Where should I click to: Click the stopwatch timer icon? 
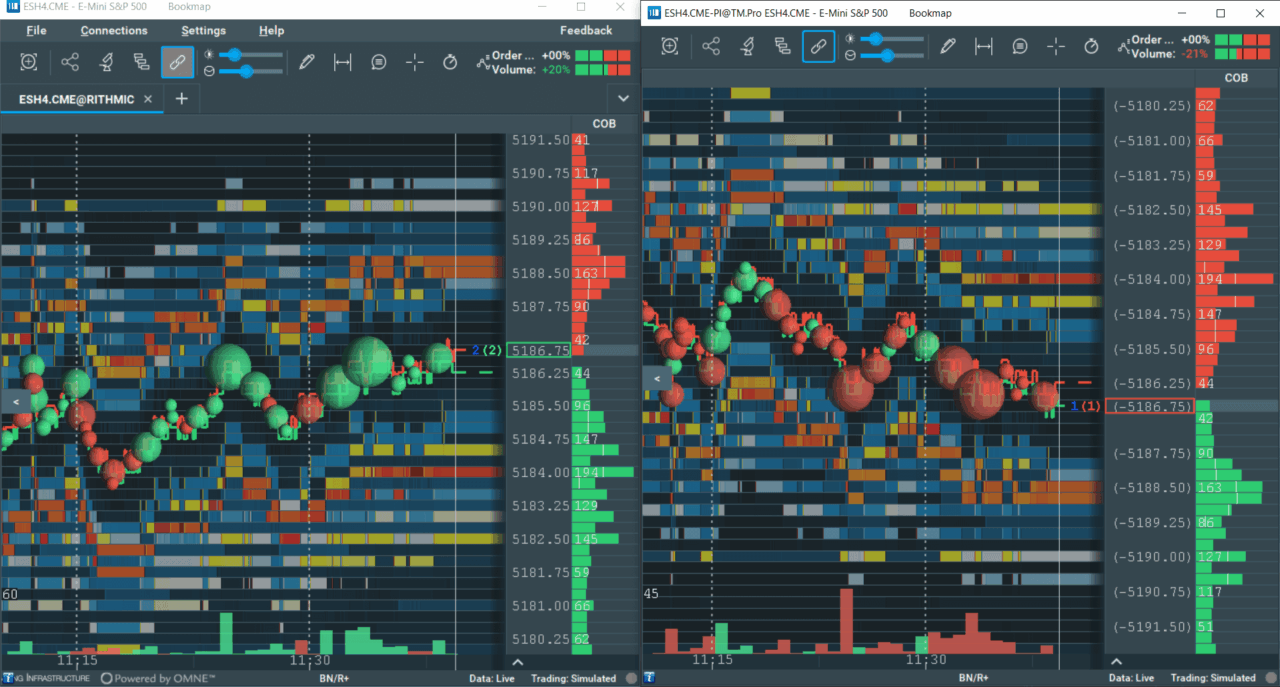[x=450, y=61]
